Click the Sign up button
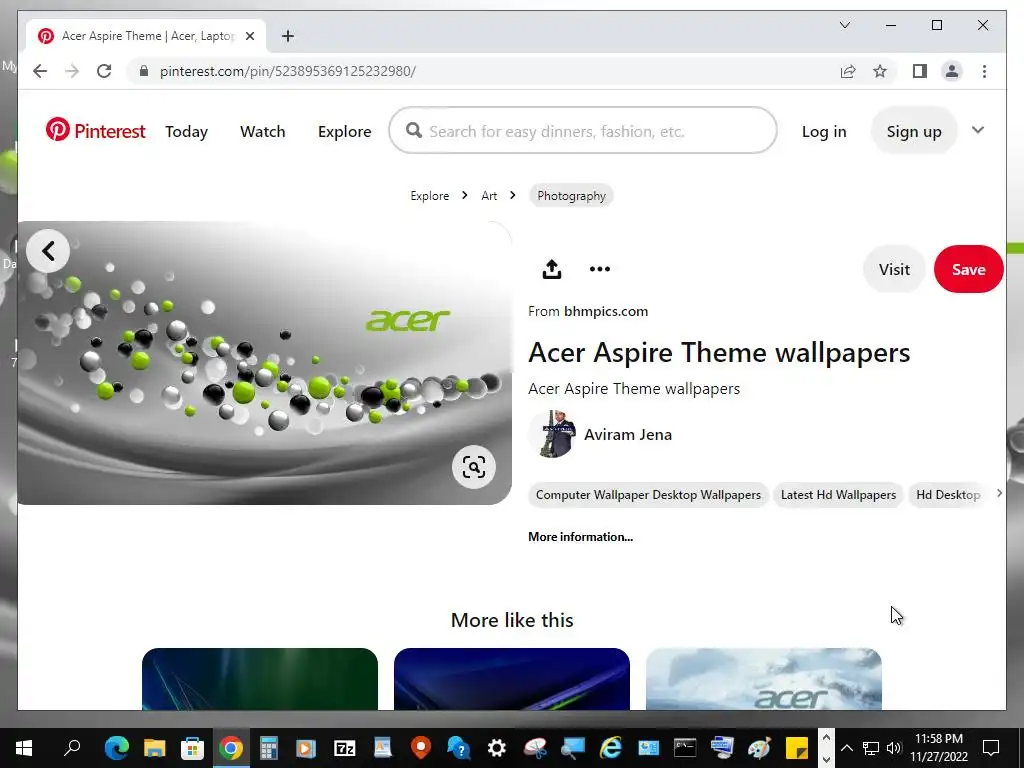Image resolution: width=1024 pixels, height=768 pixels. 914,131
